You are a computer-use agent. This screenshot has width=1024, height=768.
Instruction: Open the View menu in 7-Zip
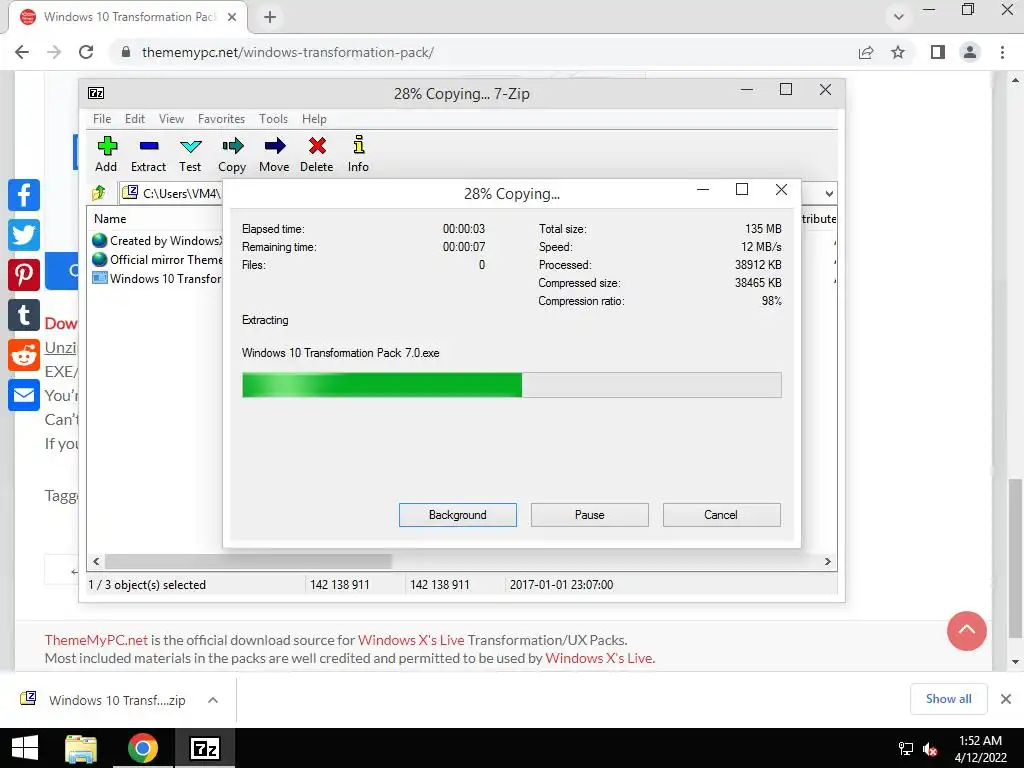coord(171,119)
